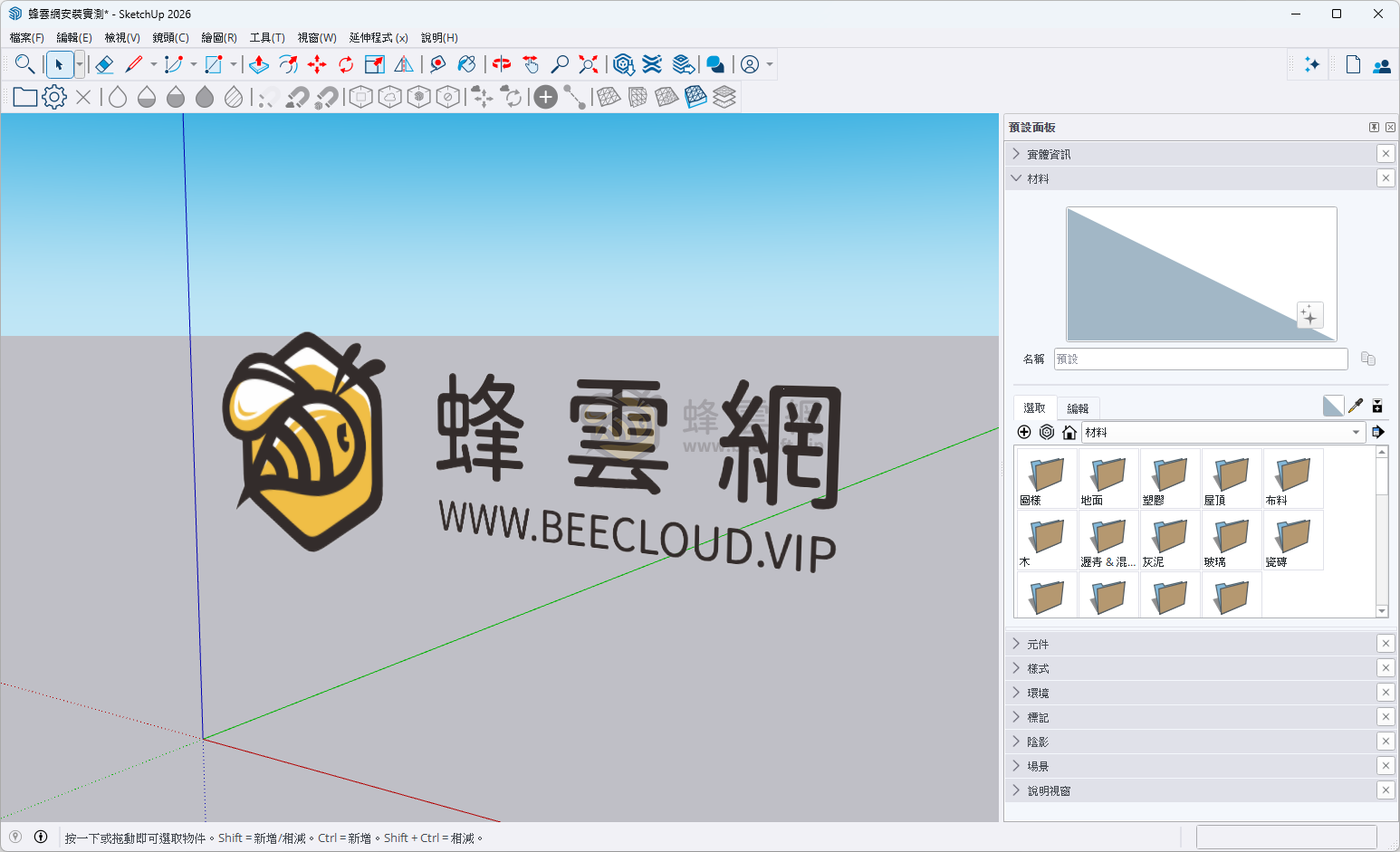
Task: Activate the Search magnifier tool in toolbar
Action: pos(24,64)
